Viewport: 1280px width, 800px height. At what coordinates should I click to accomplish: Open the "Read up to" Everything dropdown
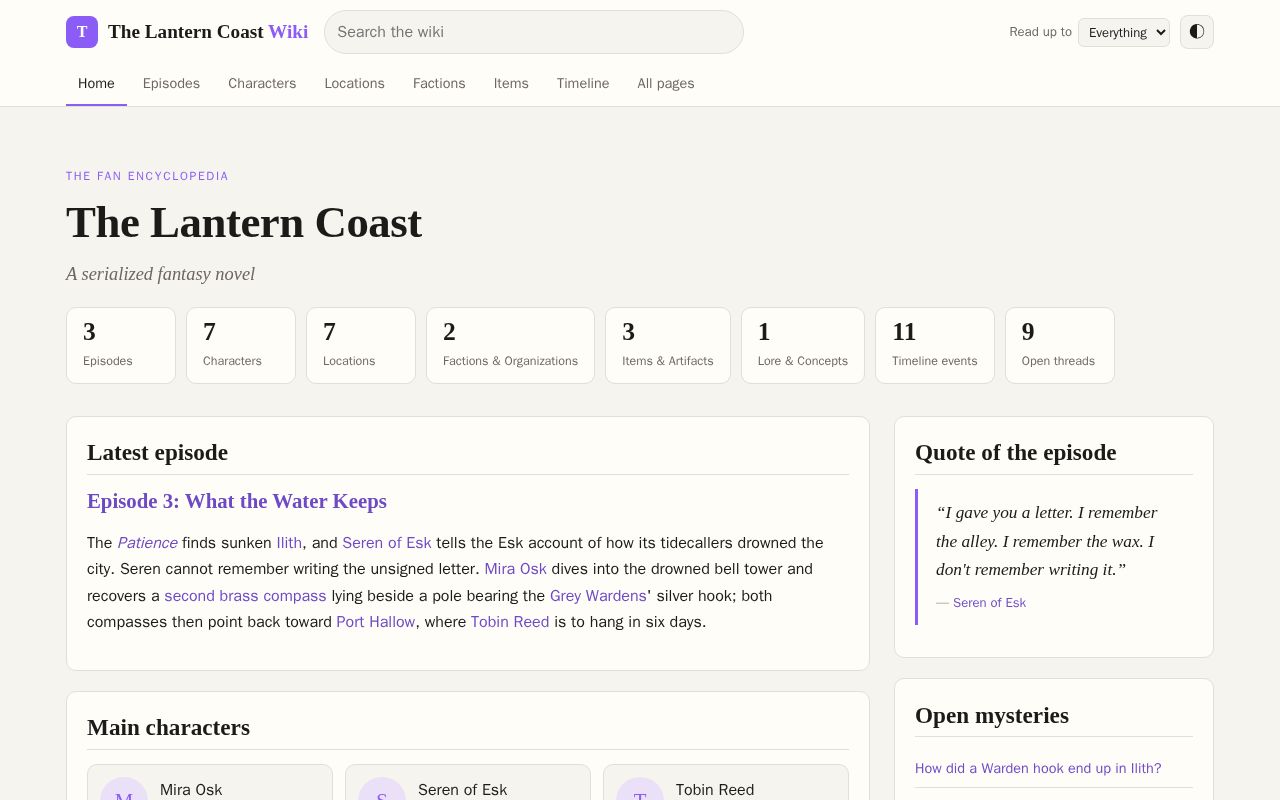coord(1124,32)
